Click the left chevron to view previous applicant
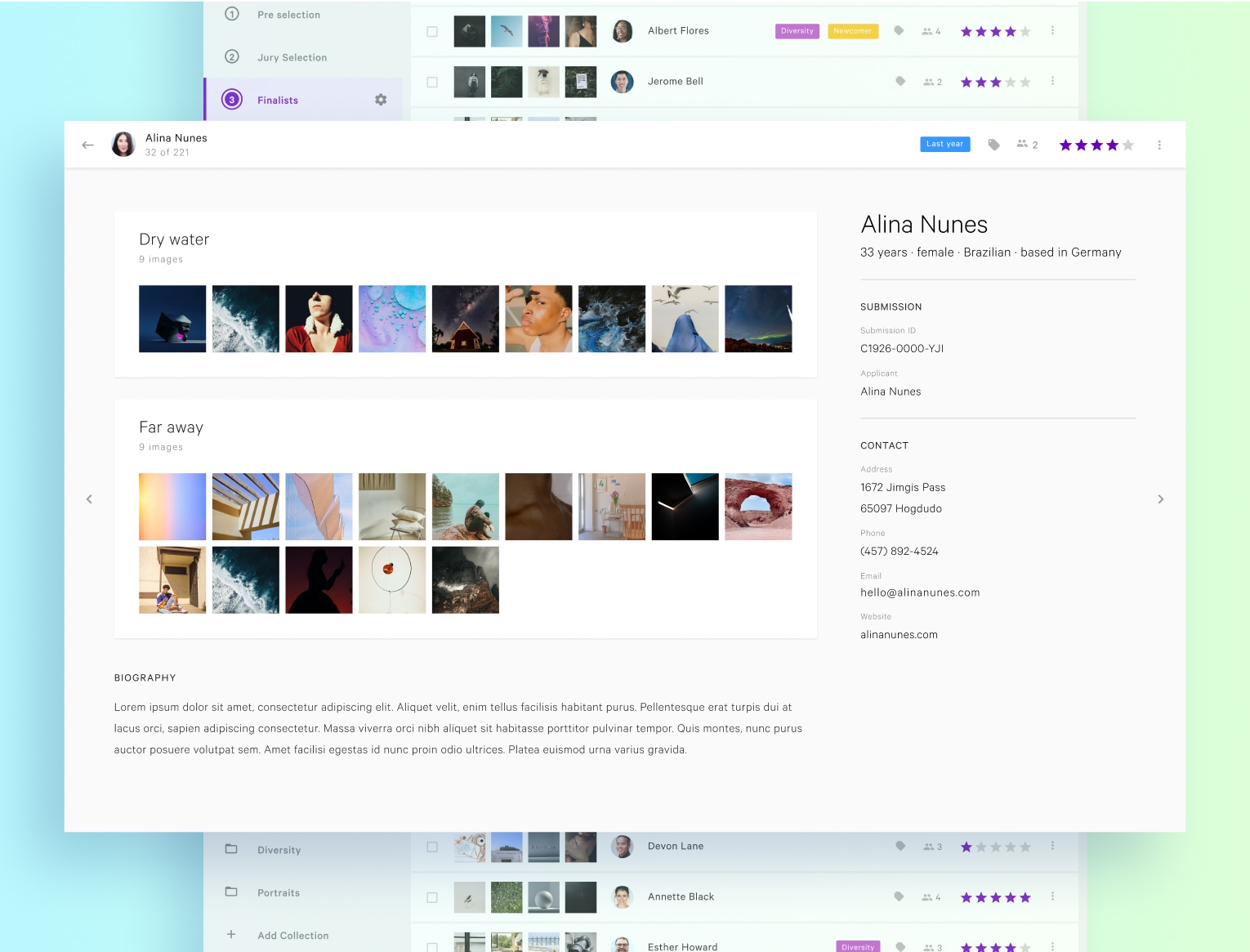This screenshot has height=952, width=1250. click(x=89, y=498)
